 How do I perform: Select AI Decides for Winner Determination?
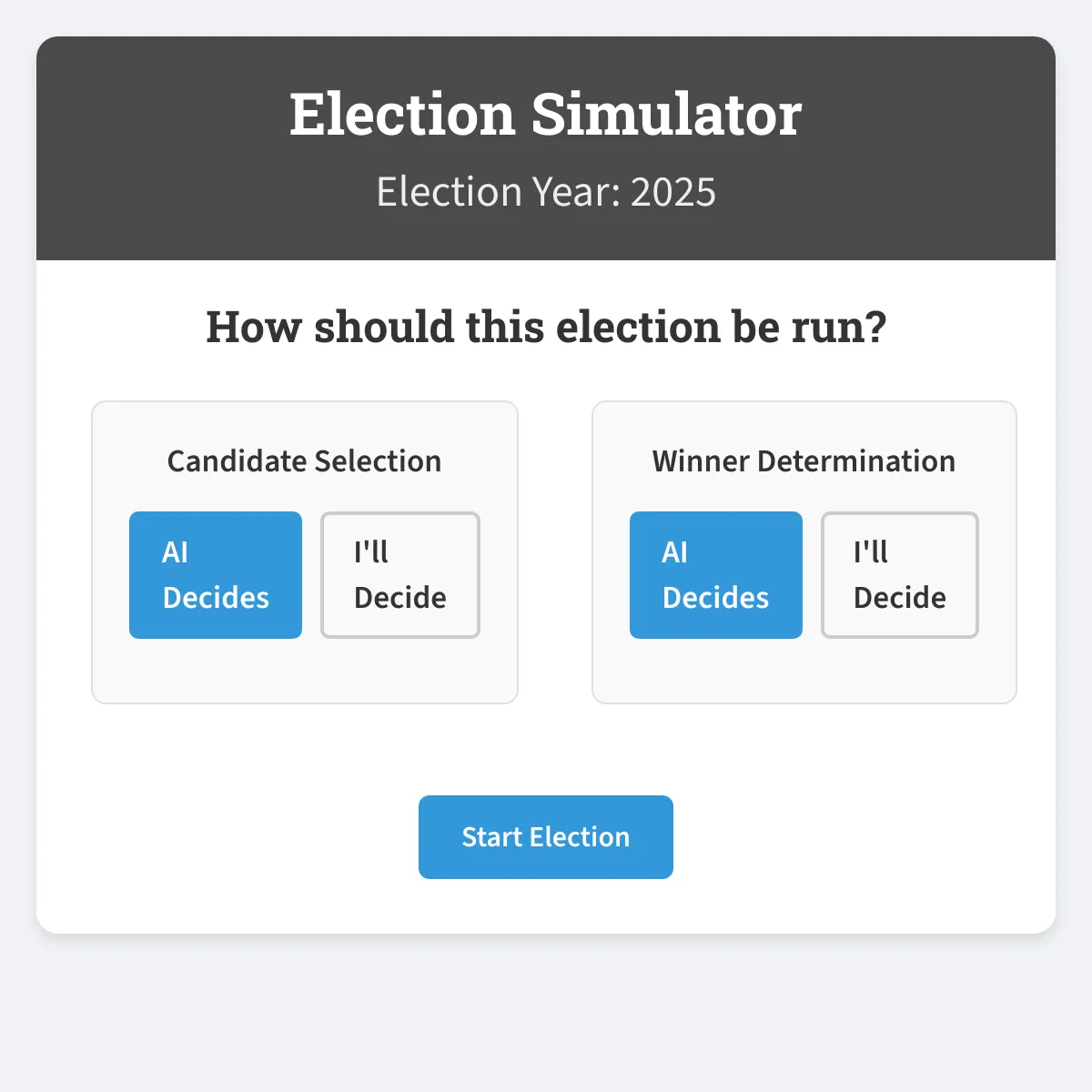[716, 575]
